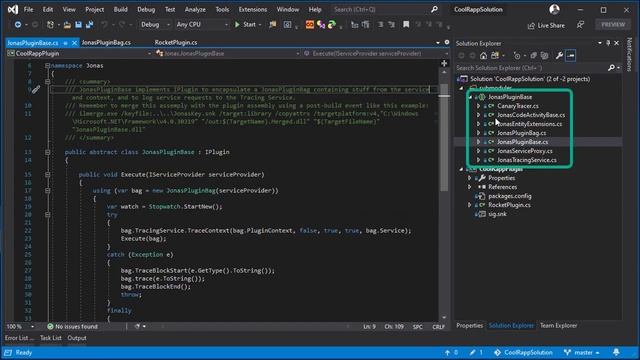This screenshot has height=360, width=640.
Task: Click the search magnifier in title bar
Action: pos(434,9)
